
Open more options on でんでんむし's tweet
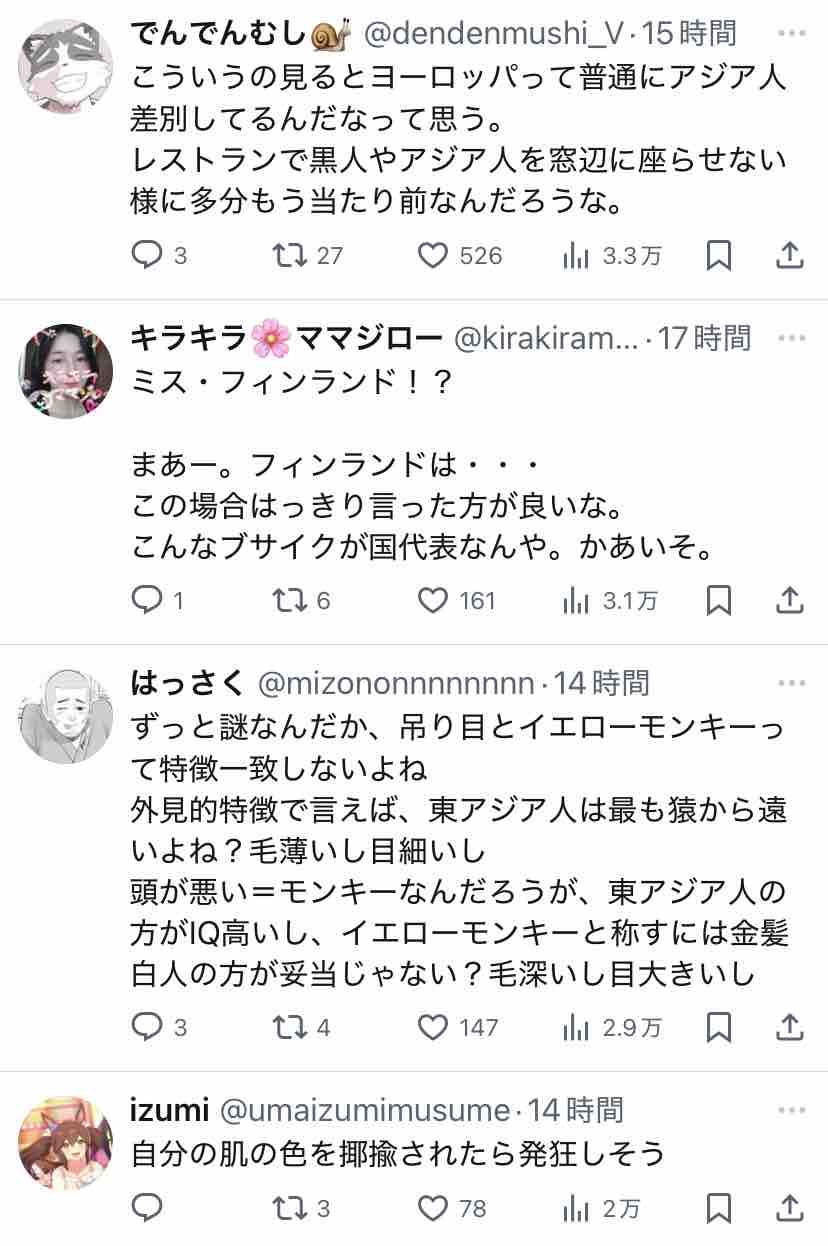(x=791, y=34)
